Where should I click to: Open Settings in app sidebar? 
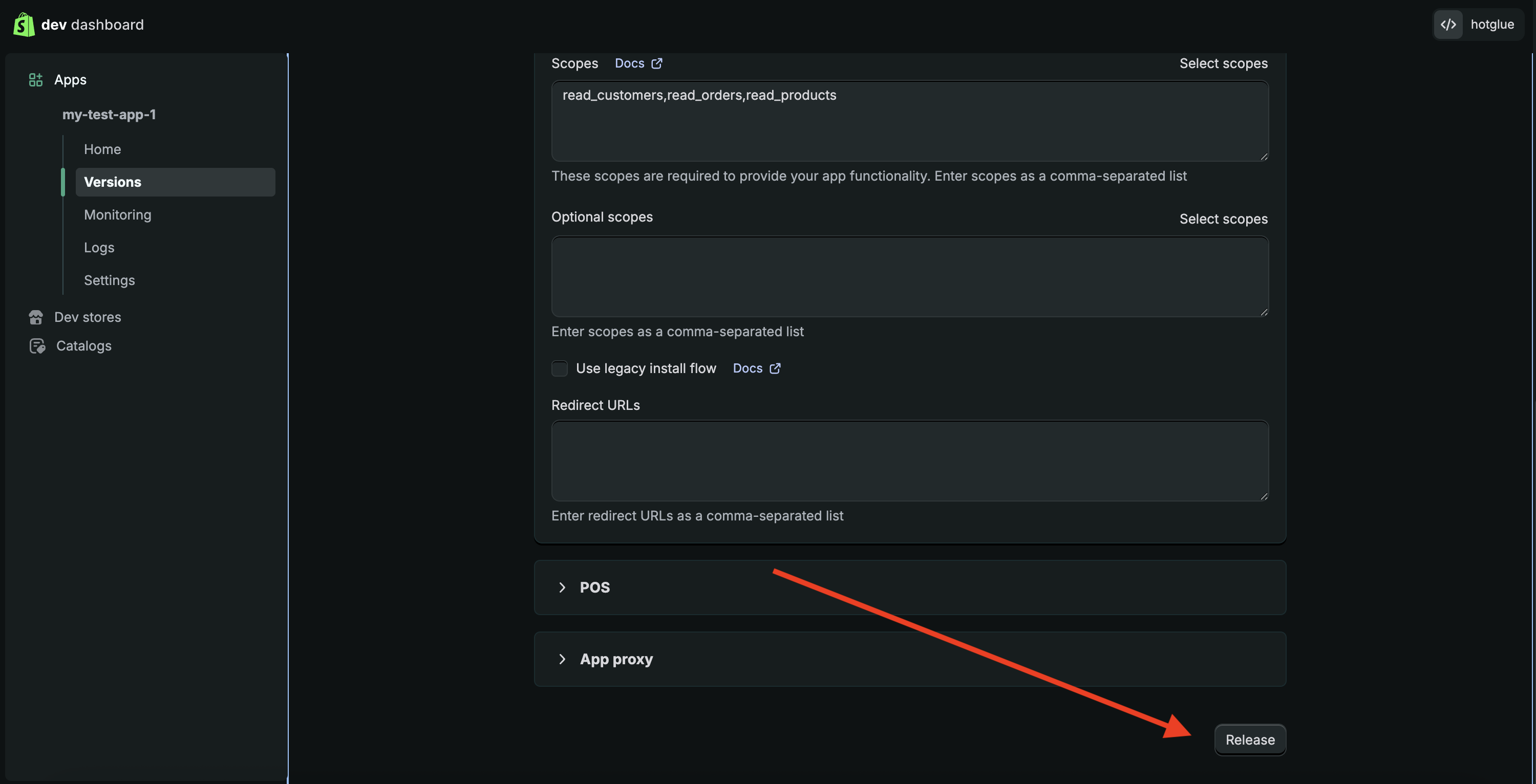point(109,280)
